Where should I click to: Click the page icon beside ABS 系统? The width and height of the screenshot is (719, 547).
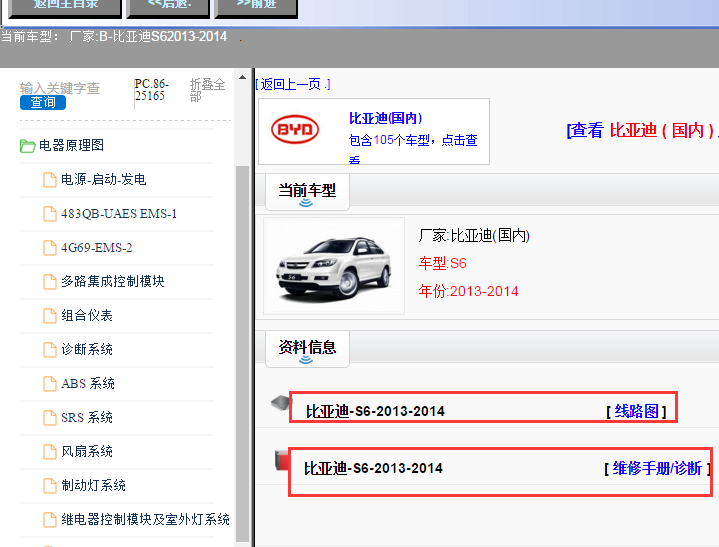click(x=50, y=384)
